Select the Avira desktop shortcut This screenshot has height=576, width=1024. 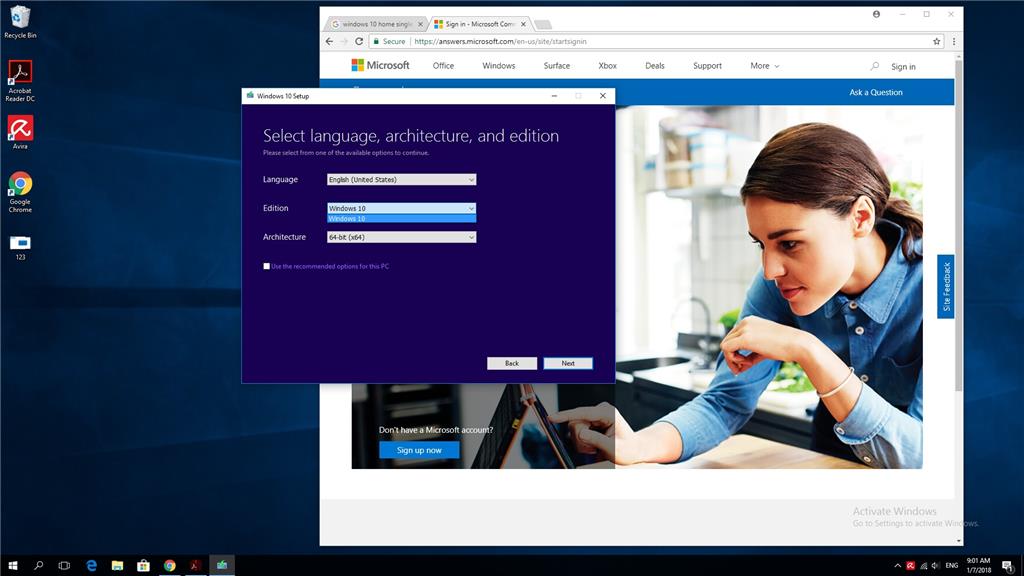tap(20, 133)
